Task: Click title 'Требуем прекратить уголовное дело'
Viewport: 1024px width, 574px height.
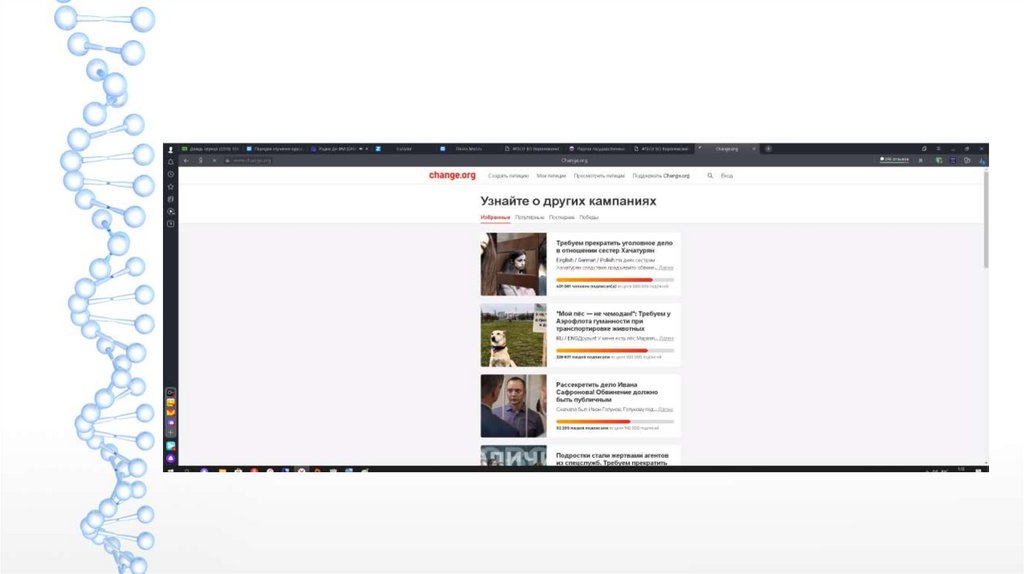Action: pyautogui.click(x=614, y=246)
